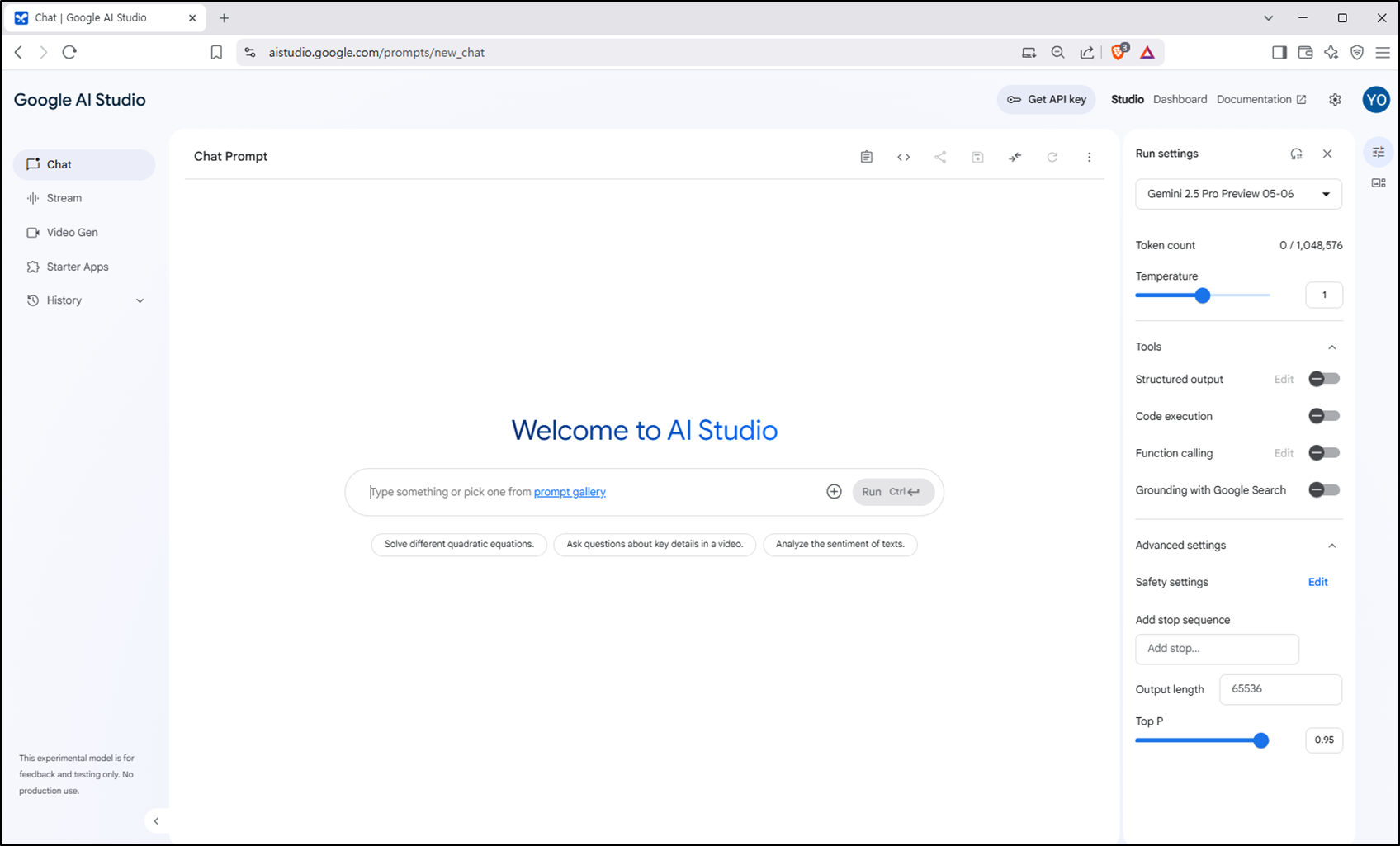Open the Leo AI sparkle icon

point(1331,52)
